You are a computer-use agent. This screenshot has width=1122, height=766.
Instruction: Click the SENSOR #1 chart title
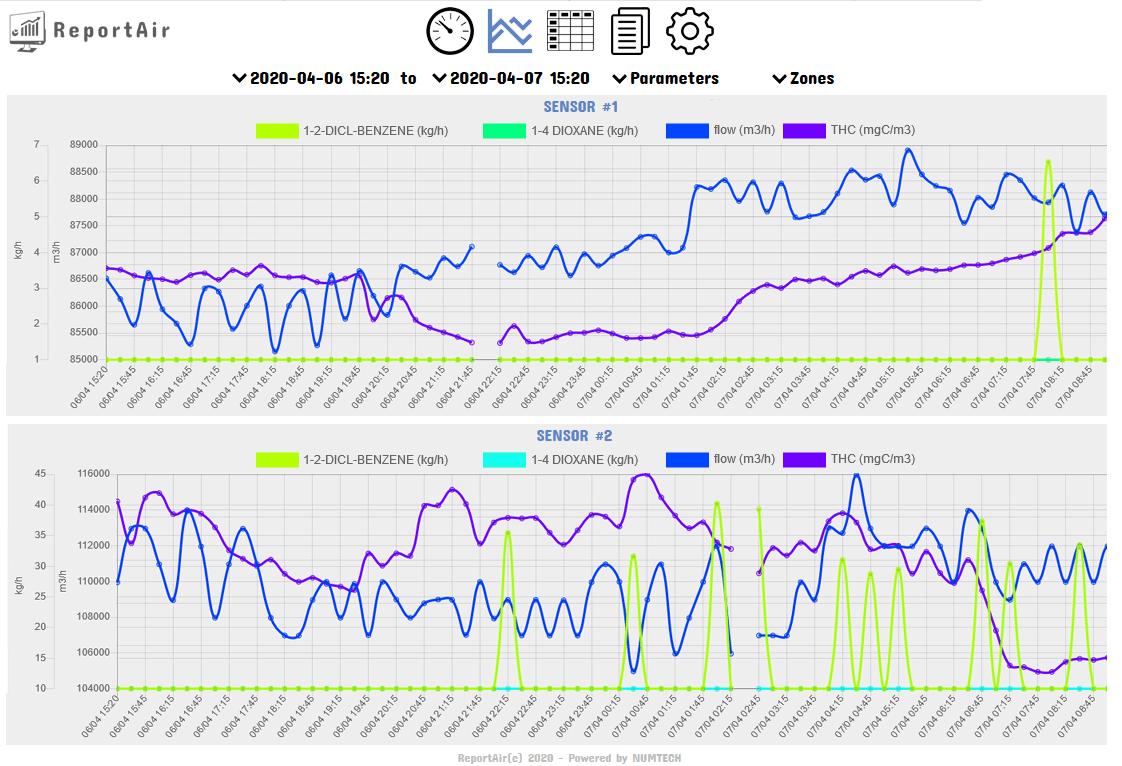point(581,107)
